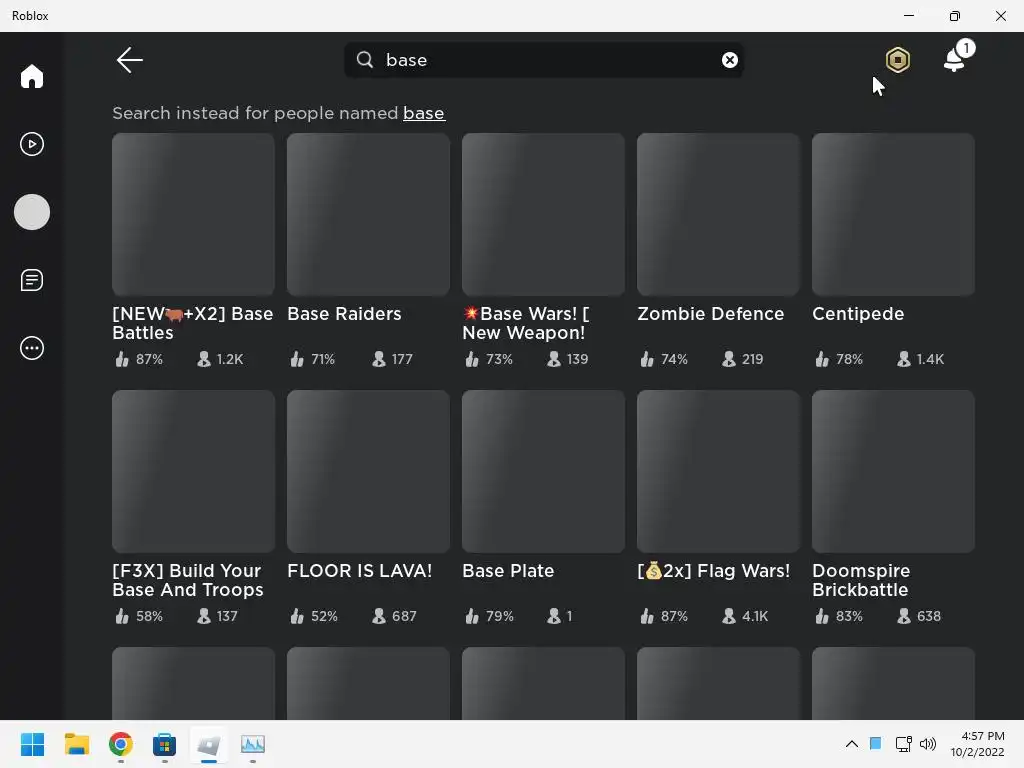1024x768 pixels.
Task: Open the Base Wars game thumbnail
Action: (x=543, y=214)
